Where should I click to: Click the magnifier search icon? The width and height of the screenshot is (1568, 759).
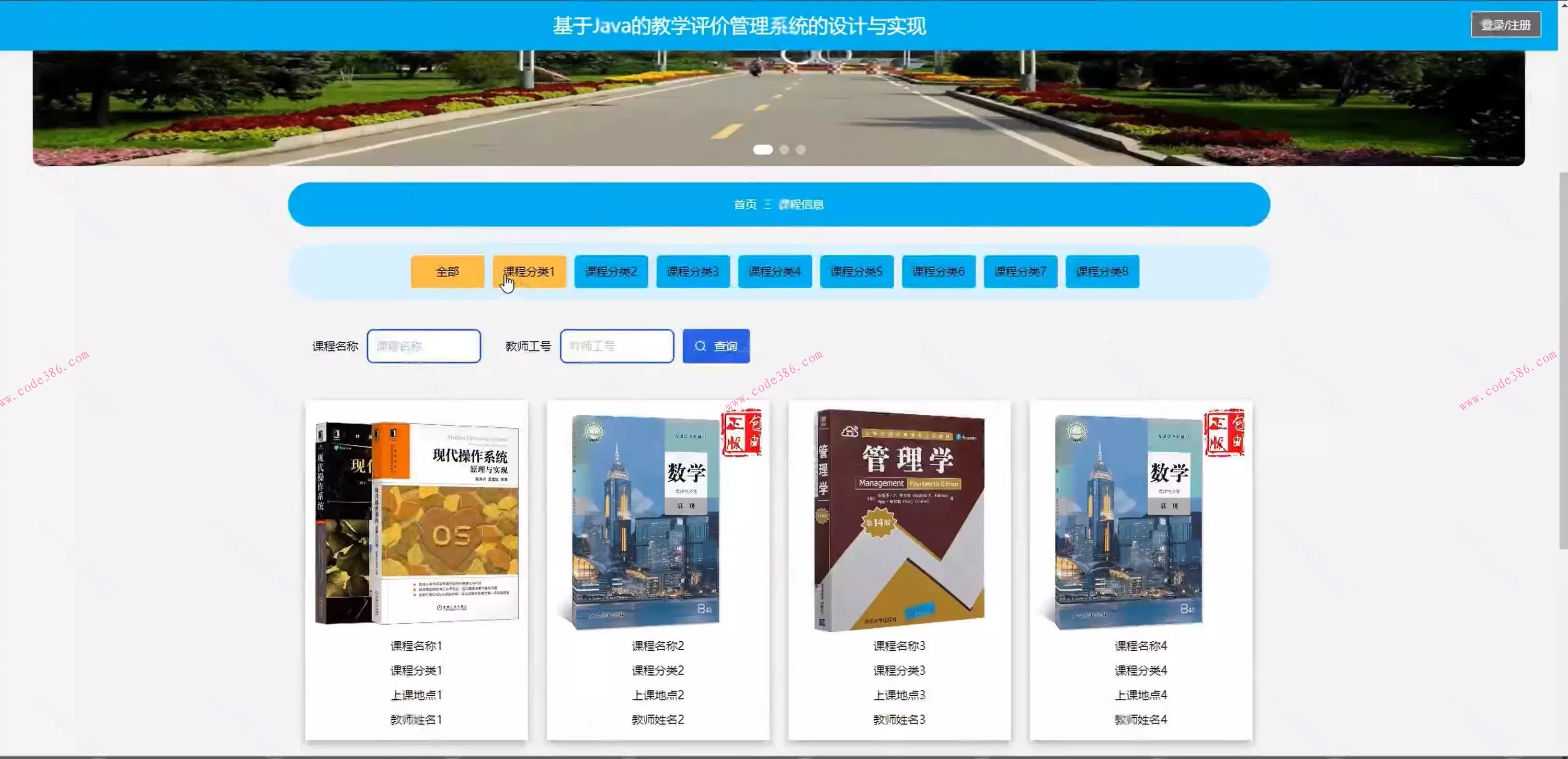[701, 345]
